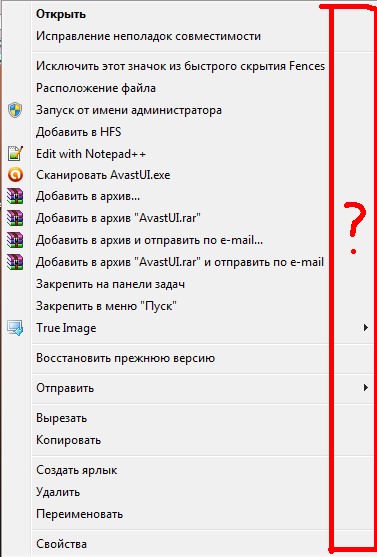Image resolution: width=377 pixels, height=557 pixels.
Task: Select Исключить этот значок из быстрого скрытия Fences
Action: 201,66
